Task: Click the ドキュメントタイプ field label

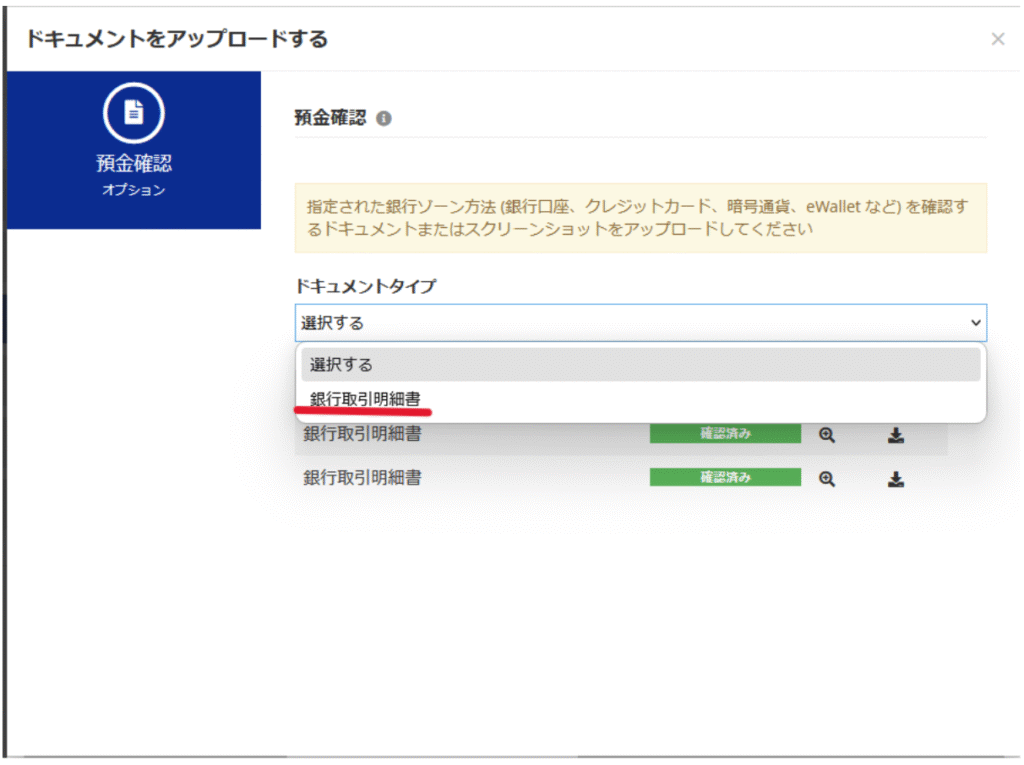Action: 365,287
